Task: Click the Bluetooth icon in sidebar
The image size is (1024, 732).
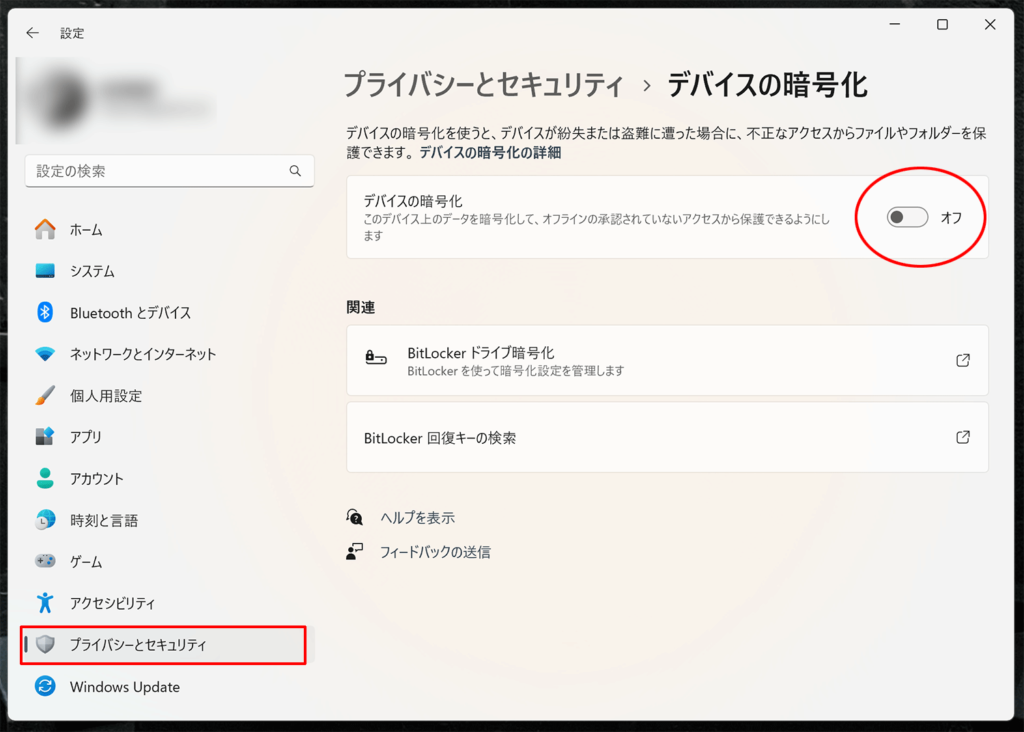Action: [45, 313]
